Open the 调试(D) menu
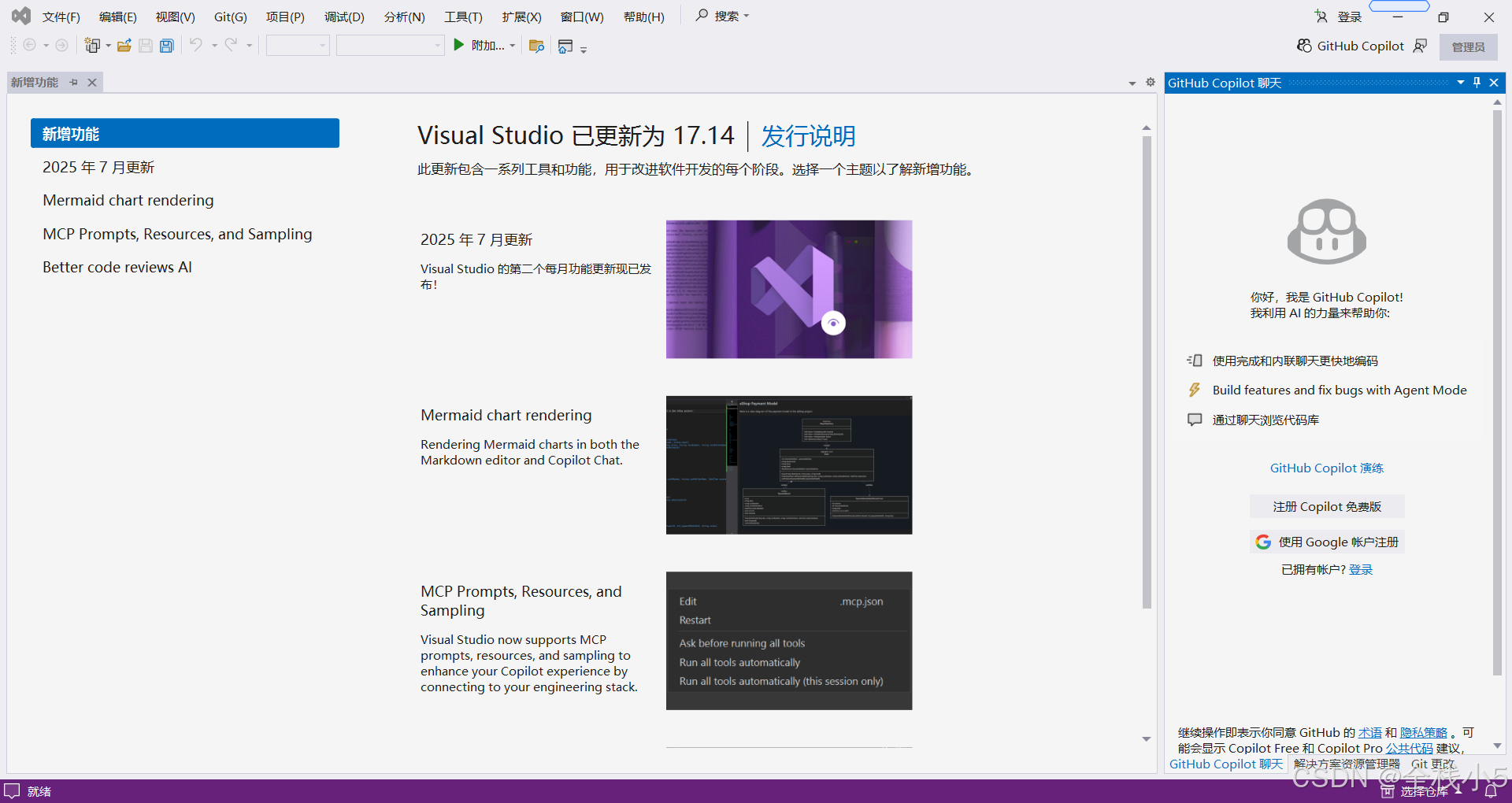Viewport: 1512px width, 803px height. coord(344,17)
